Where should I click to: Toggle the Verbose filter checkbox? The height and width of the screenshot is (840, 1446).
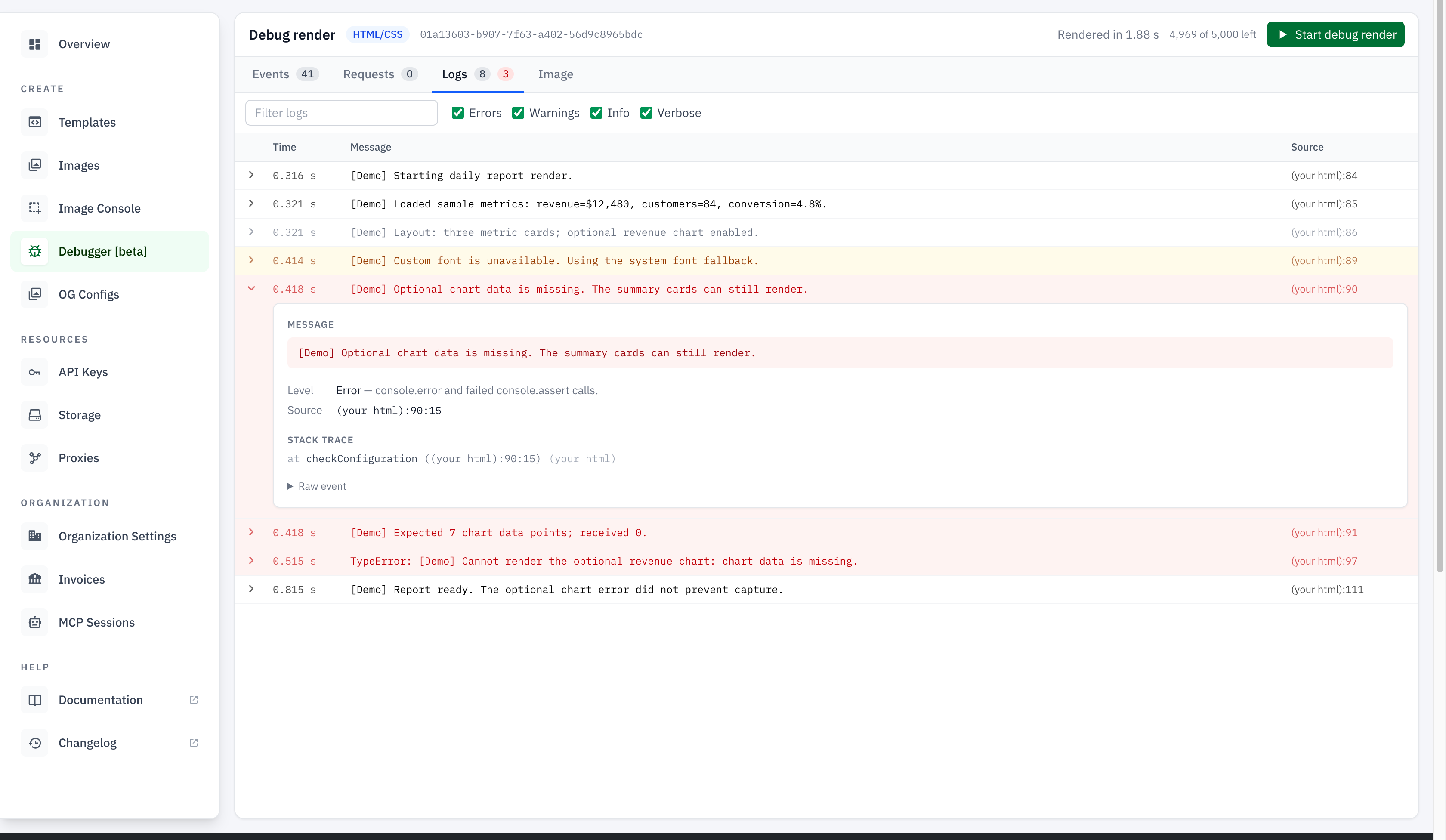point(646,113)
